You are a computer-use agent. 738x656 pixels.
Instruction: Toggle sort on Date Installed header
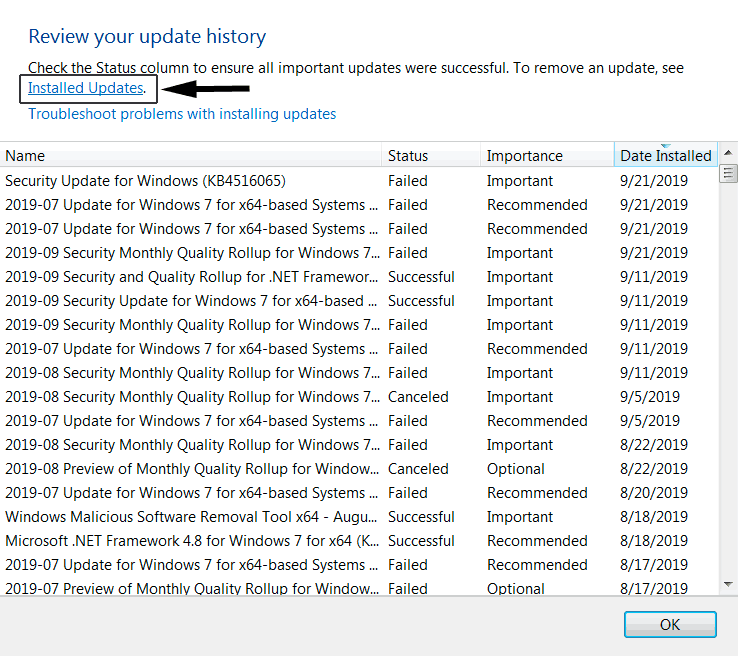pyautogui.click(x=666, y=155)
